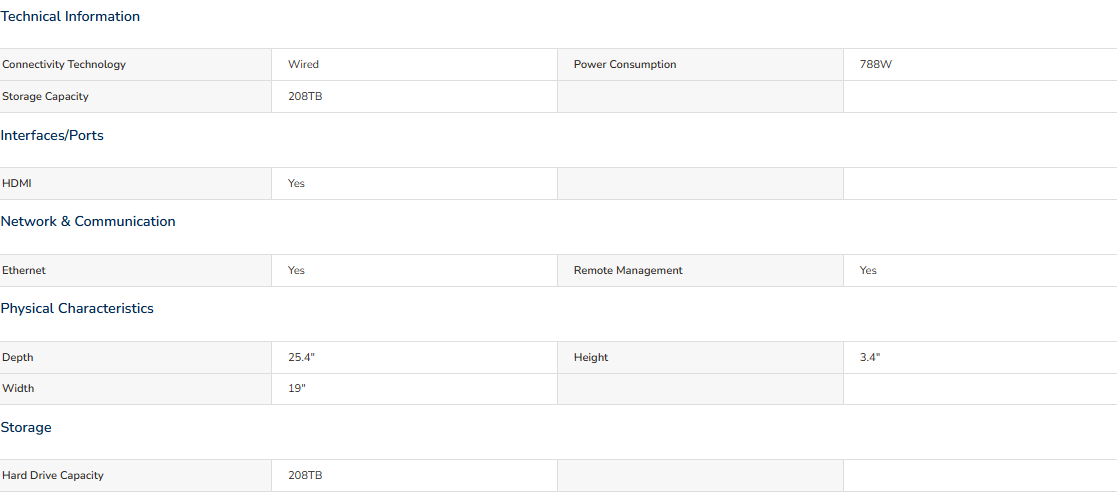Image resolution: width=1117 pixels, height=494 pixels.
Task: Select the Power Consumption label
Action: click(625, 64)
